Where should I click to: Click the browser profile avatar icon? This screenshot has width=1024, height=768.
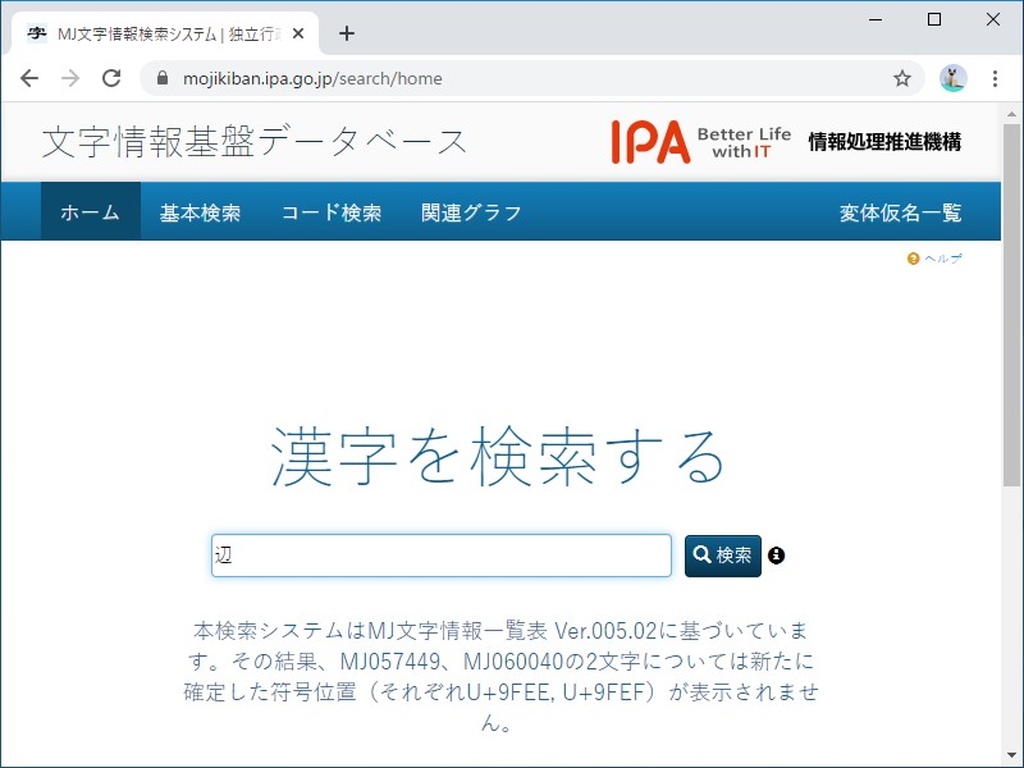pos(953,77)
